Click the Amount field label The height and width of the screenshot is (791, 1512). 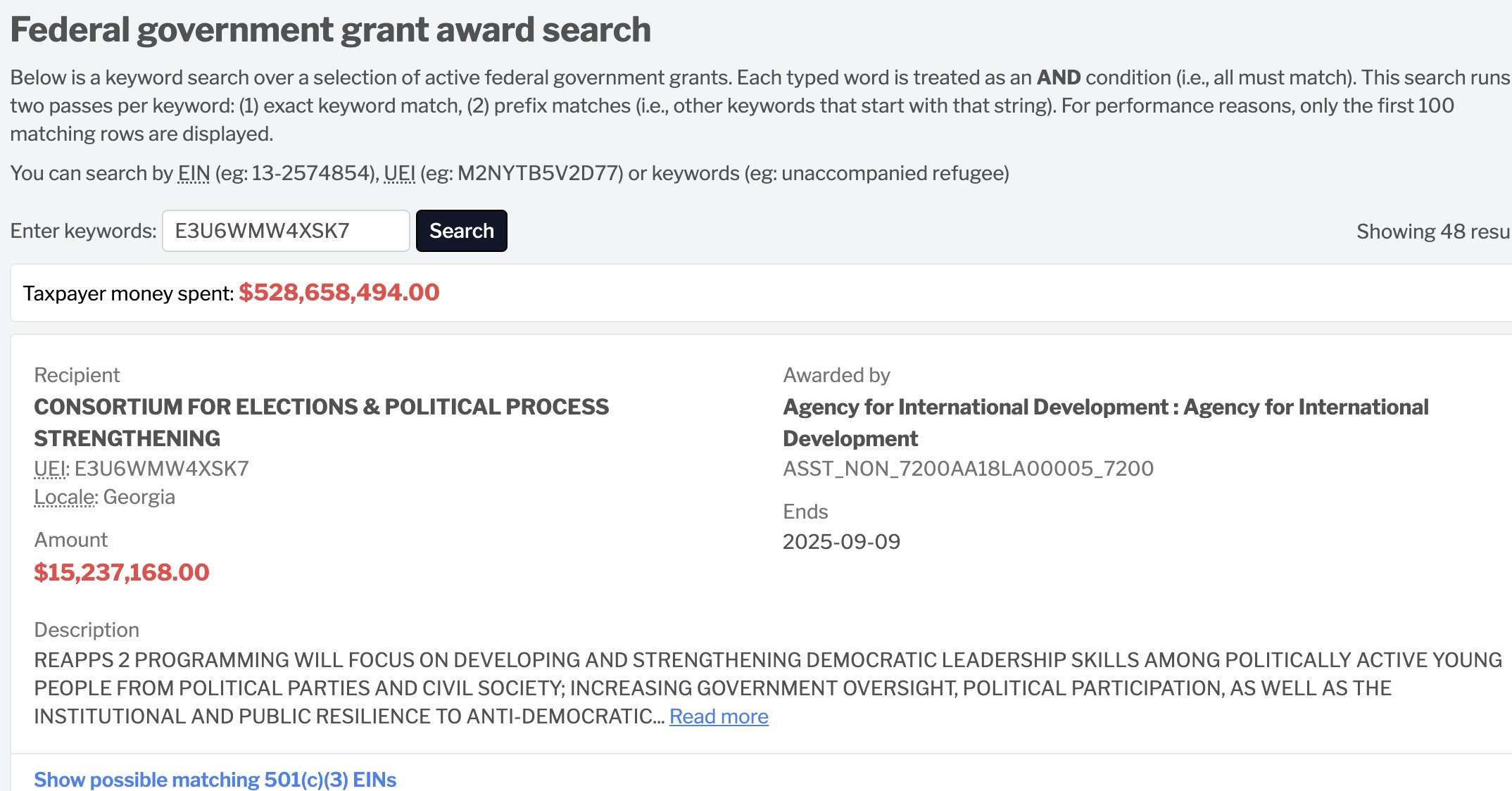click(x=71, y=540)
